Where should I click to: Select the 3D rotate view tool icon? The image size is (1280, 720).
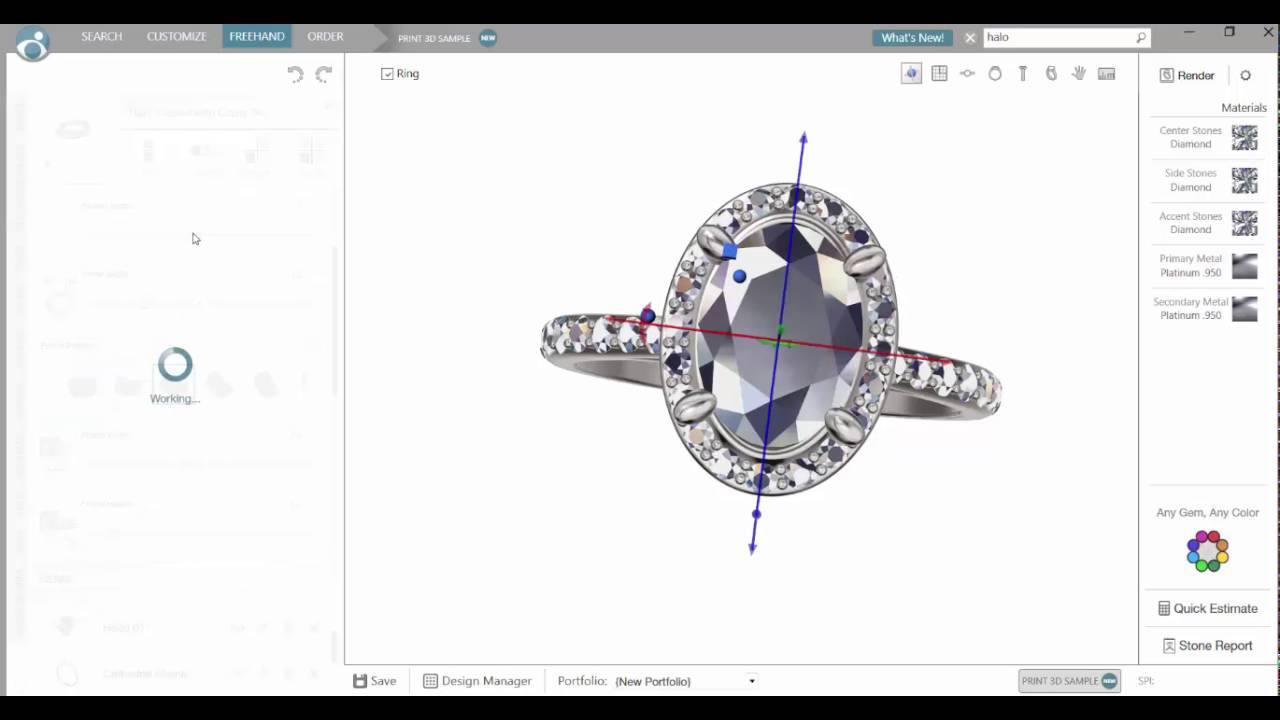(x=911, y=74)
